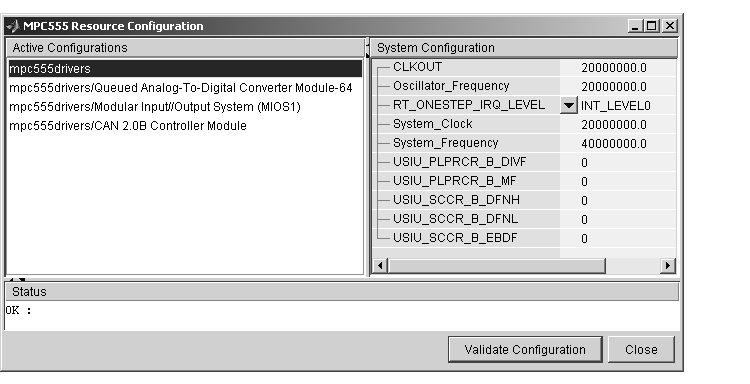Click the USIU_SCCR_B_DFNH value field

[618, 200]
